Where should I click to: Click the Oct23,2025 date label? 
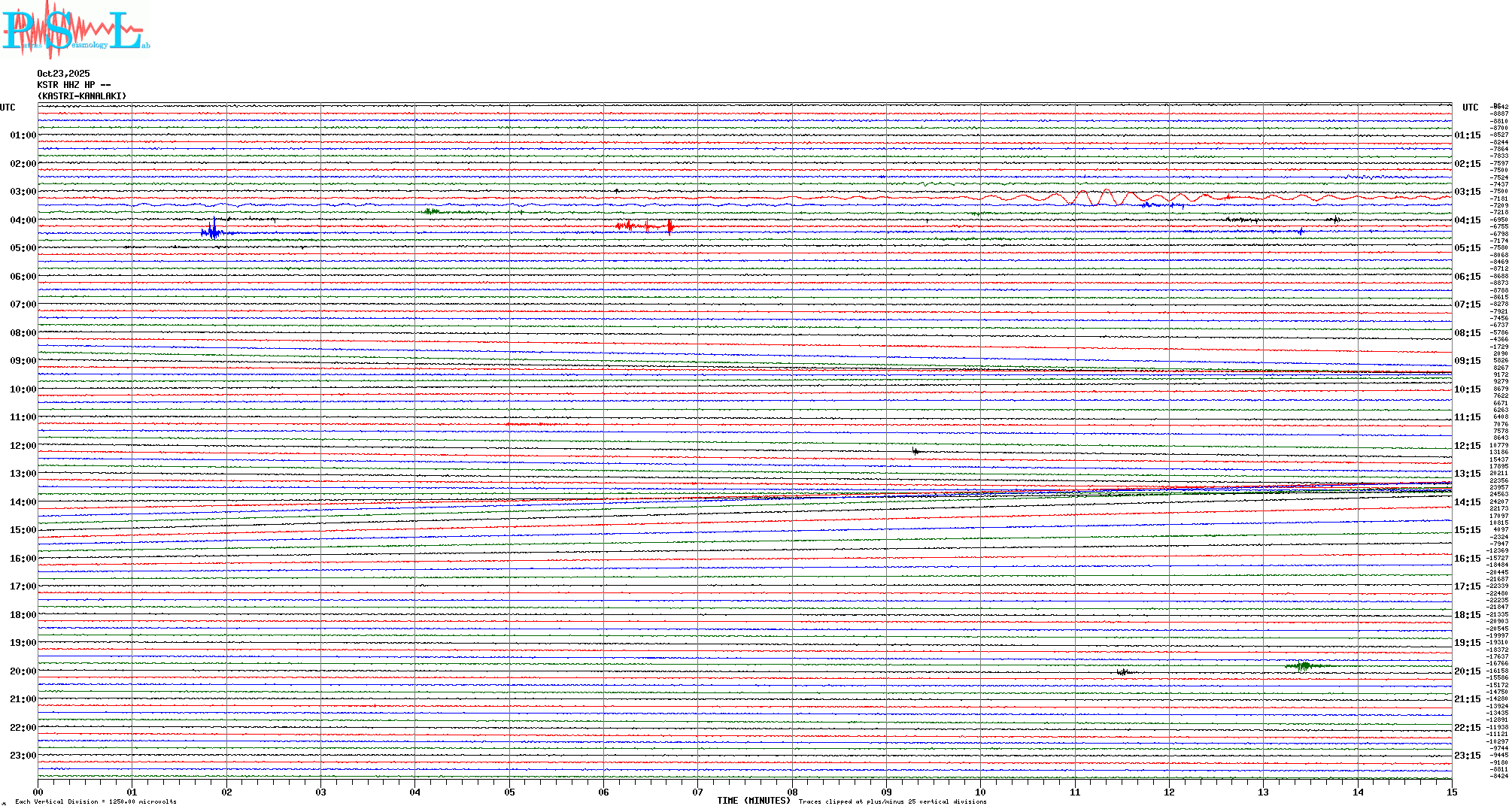[63, 74]
